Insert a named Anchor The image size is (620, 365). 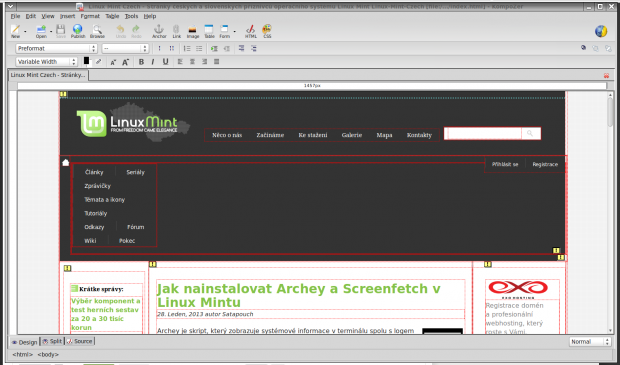coord(159,31)
